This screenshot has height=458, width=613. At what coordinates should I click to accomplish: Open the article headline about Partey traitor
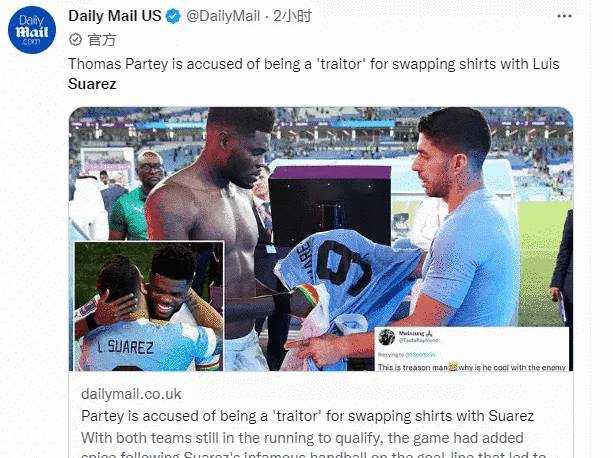(x=307, y=416)
